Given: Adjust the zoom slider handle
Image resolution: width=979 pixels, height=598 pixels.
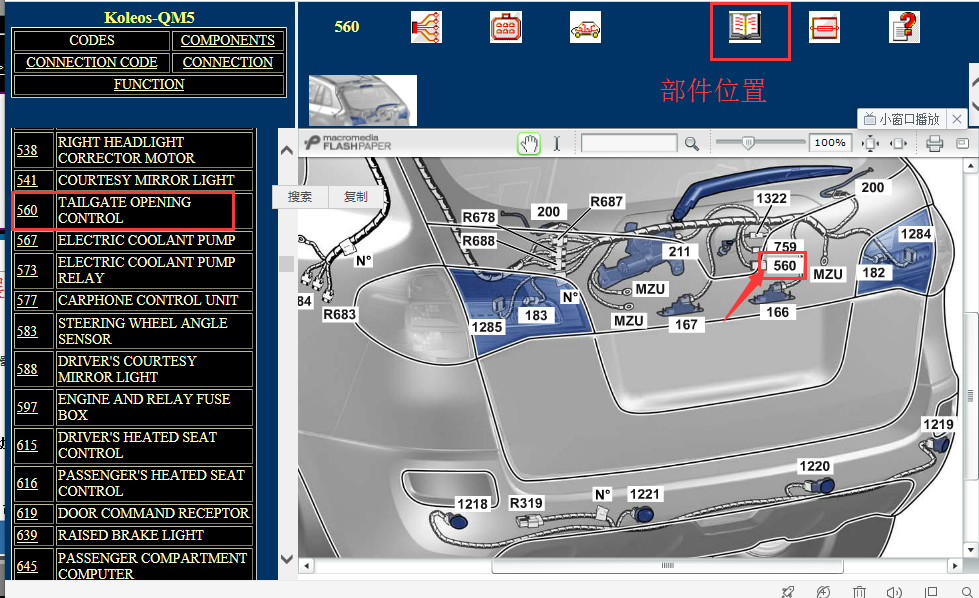Looking at the screenshot, I should 747,143.
